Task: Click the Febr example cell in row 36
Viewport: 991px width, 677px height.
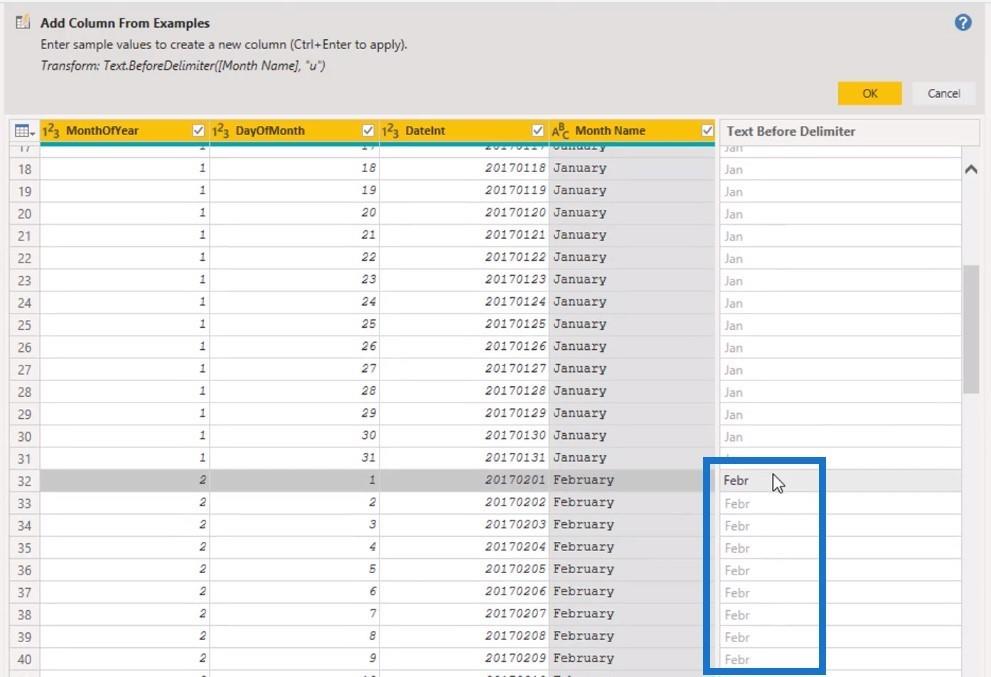Action: coord(840,570)
